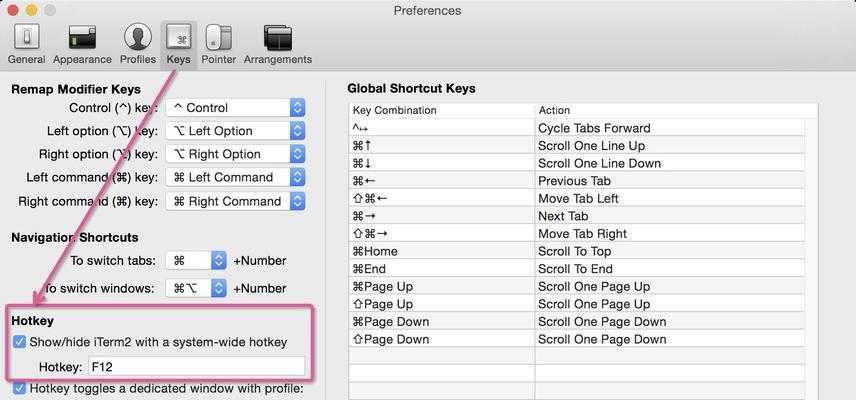Screen dimensions: 856x400
Task: Click the Action column header
Action: (x=676, y=110)
